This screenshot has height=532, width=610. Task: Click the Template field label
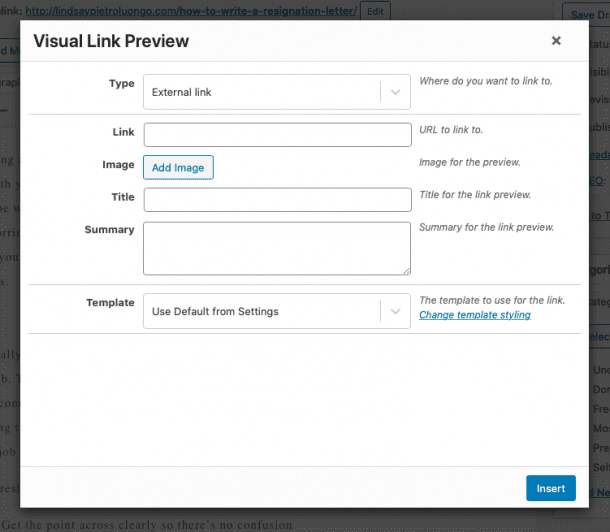tap(110, 303)
